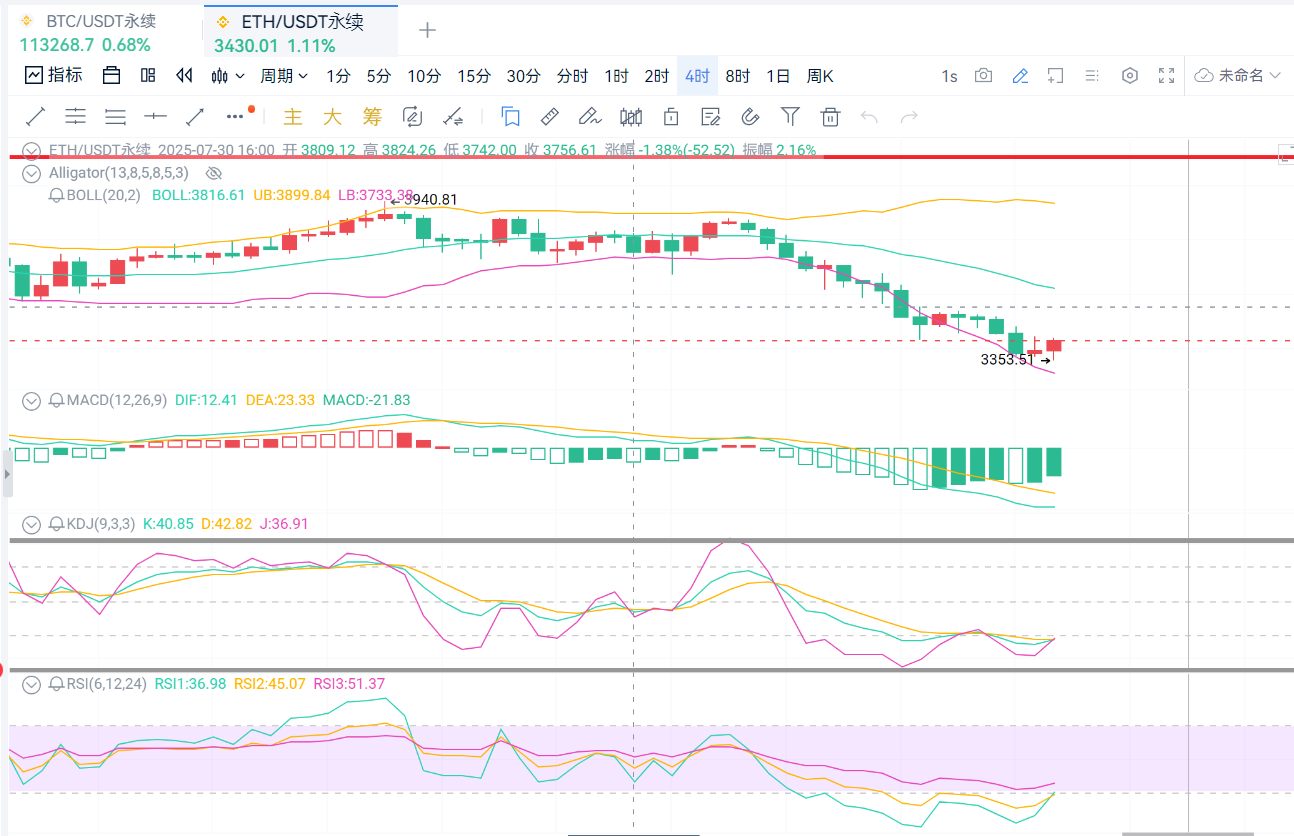This screenshot has height=836, width=1294.
Task: Select the 1分 timeframe
Action: [338, 76]
